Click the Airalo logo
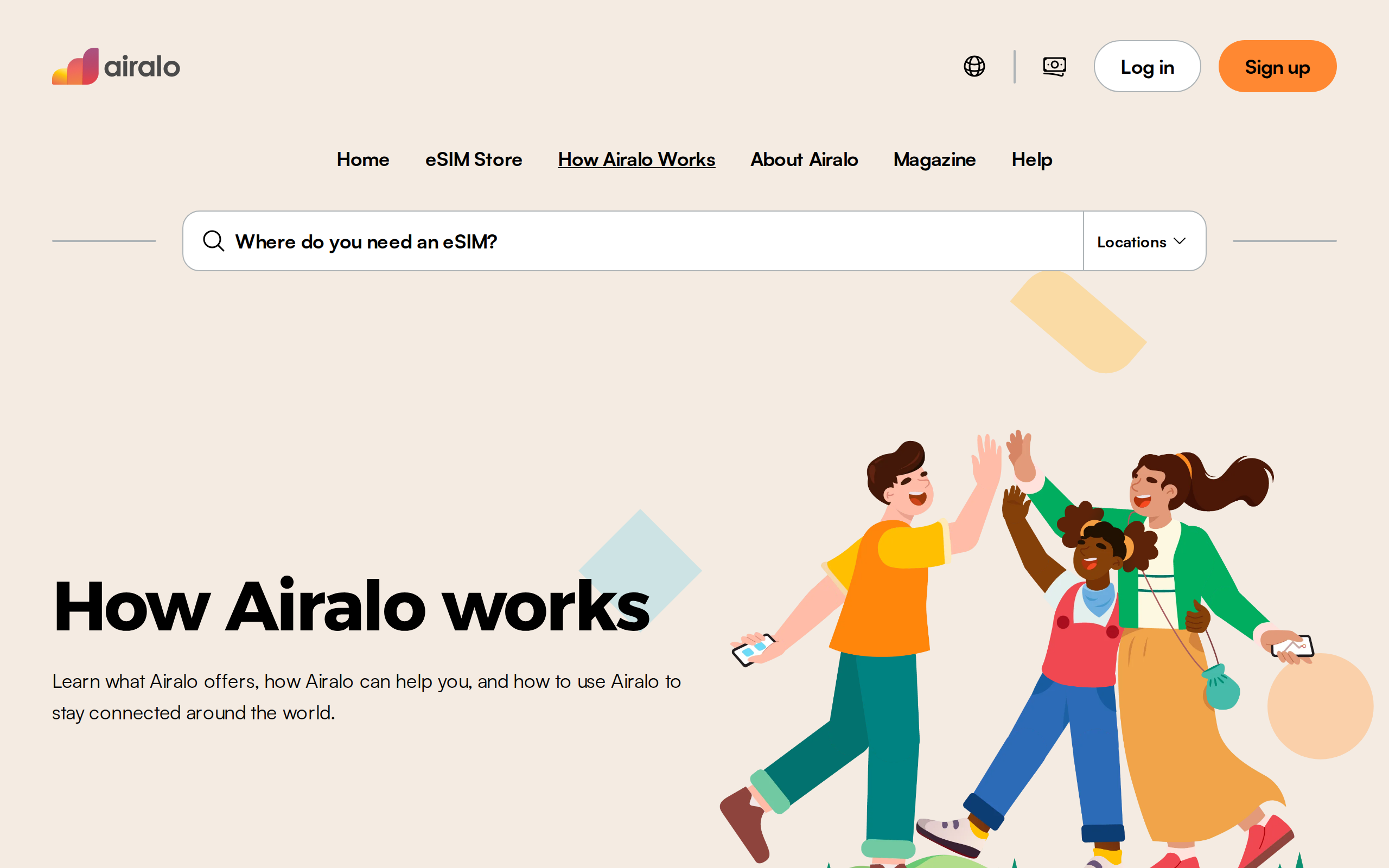The image size is (1389, 868). pyautogui.click(x=116, y=66)
